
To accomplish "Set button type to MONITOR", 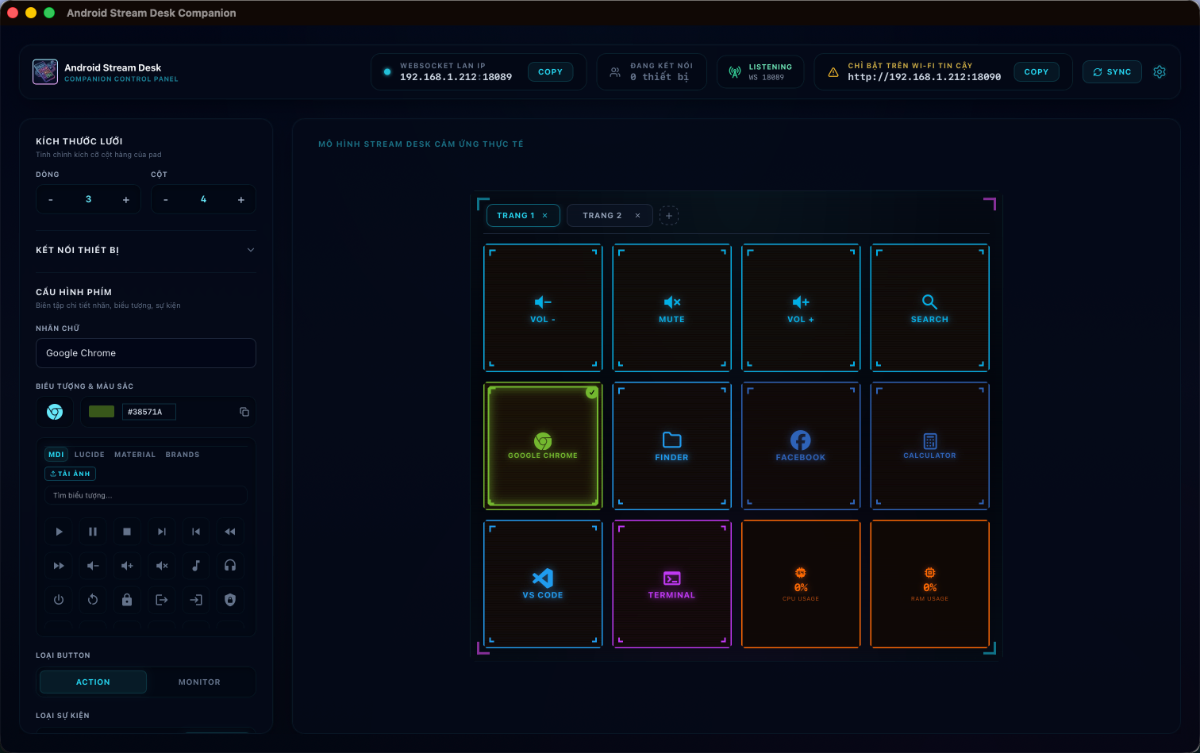I will 199,682.
